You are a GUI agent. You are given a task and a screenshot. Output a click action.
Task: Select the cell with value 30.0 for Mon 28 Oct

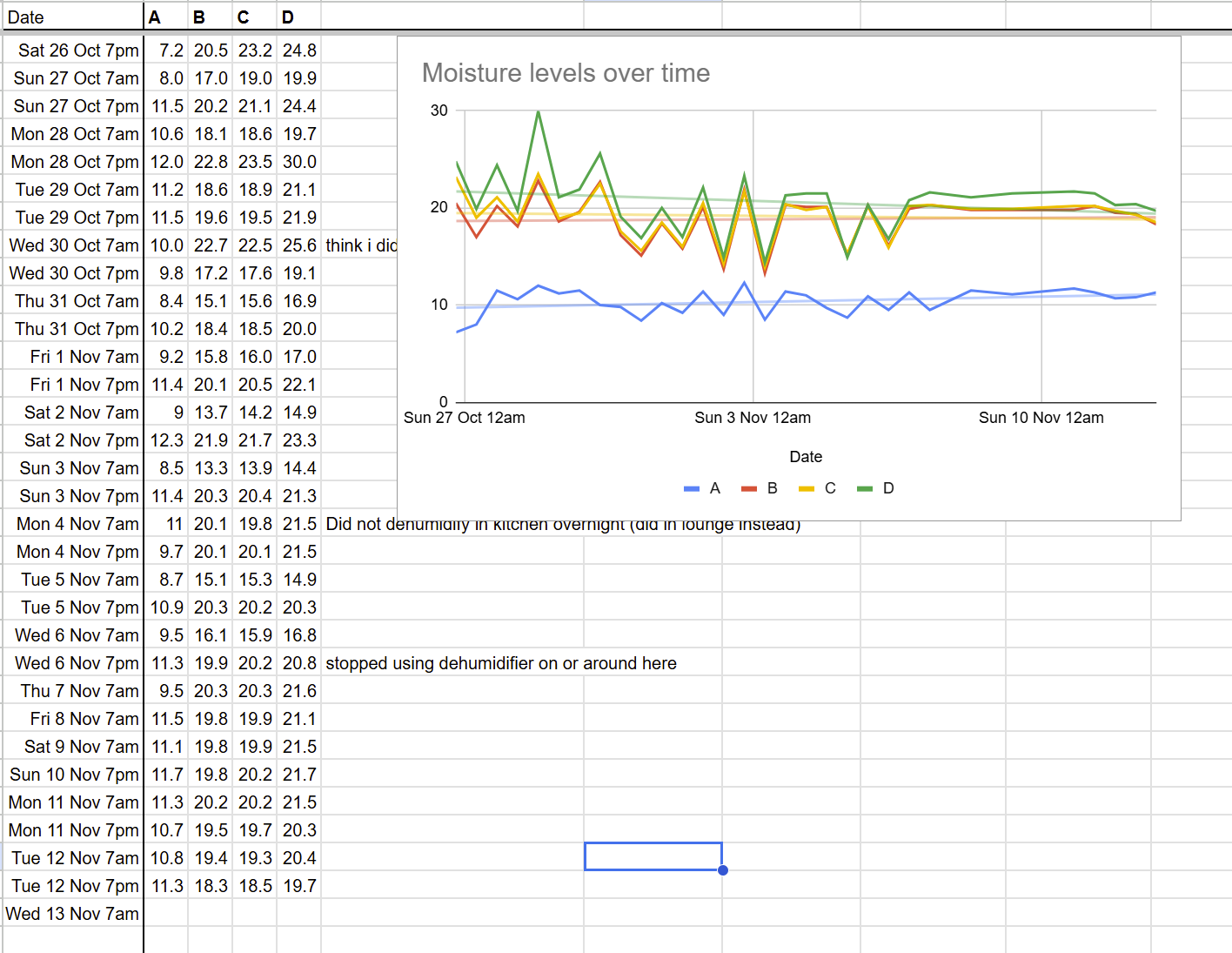click(x=299, y=161)
